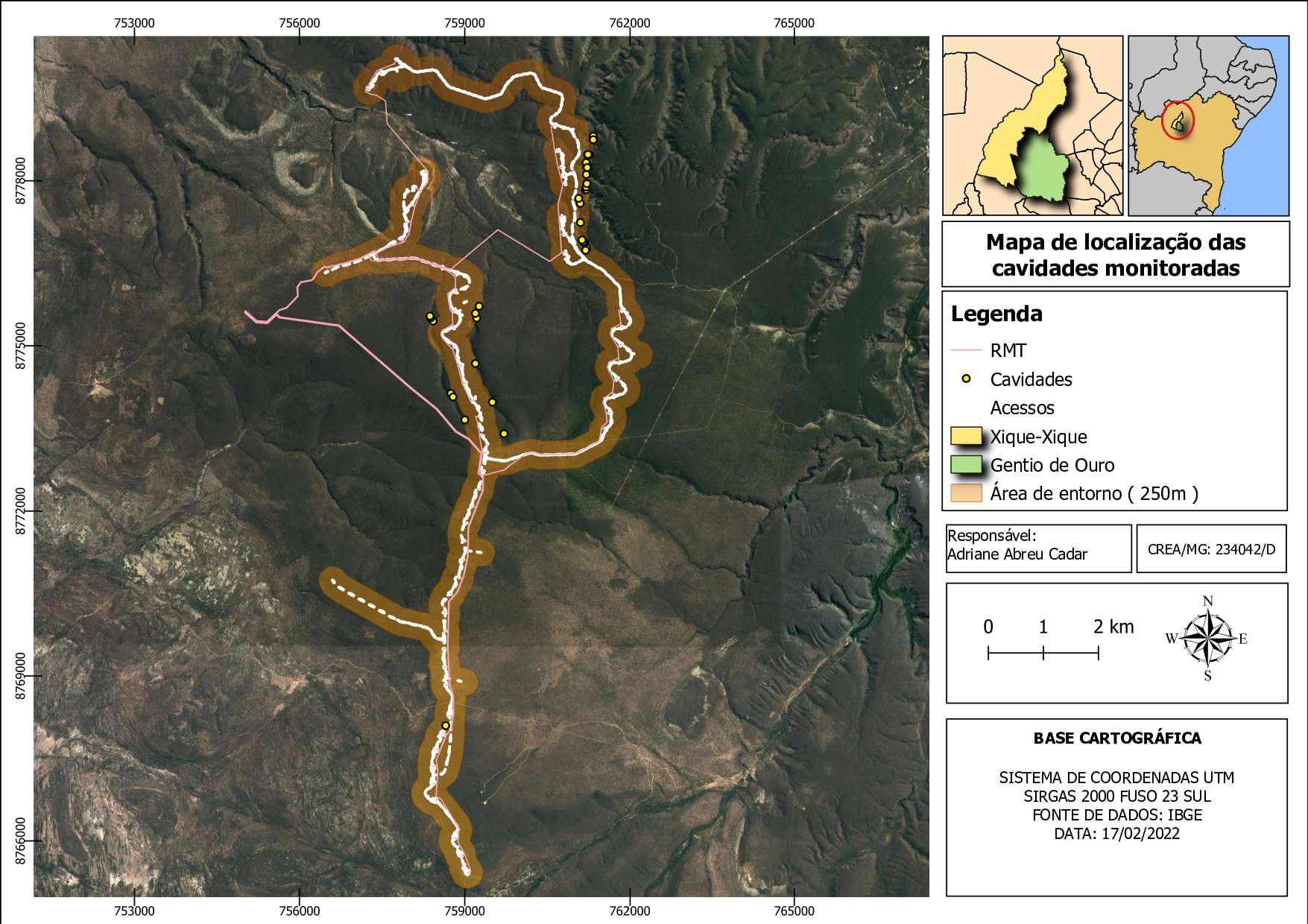The height and width of the screenshot is (924, 1308).
Task: Click the pink RMT line symbol in legend
Action: [x=967, y=350]
